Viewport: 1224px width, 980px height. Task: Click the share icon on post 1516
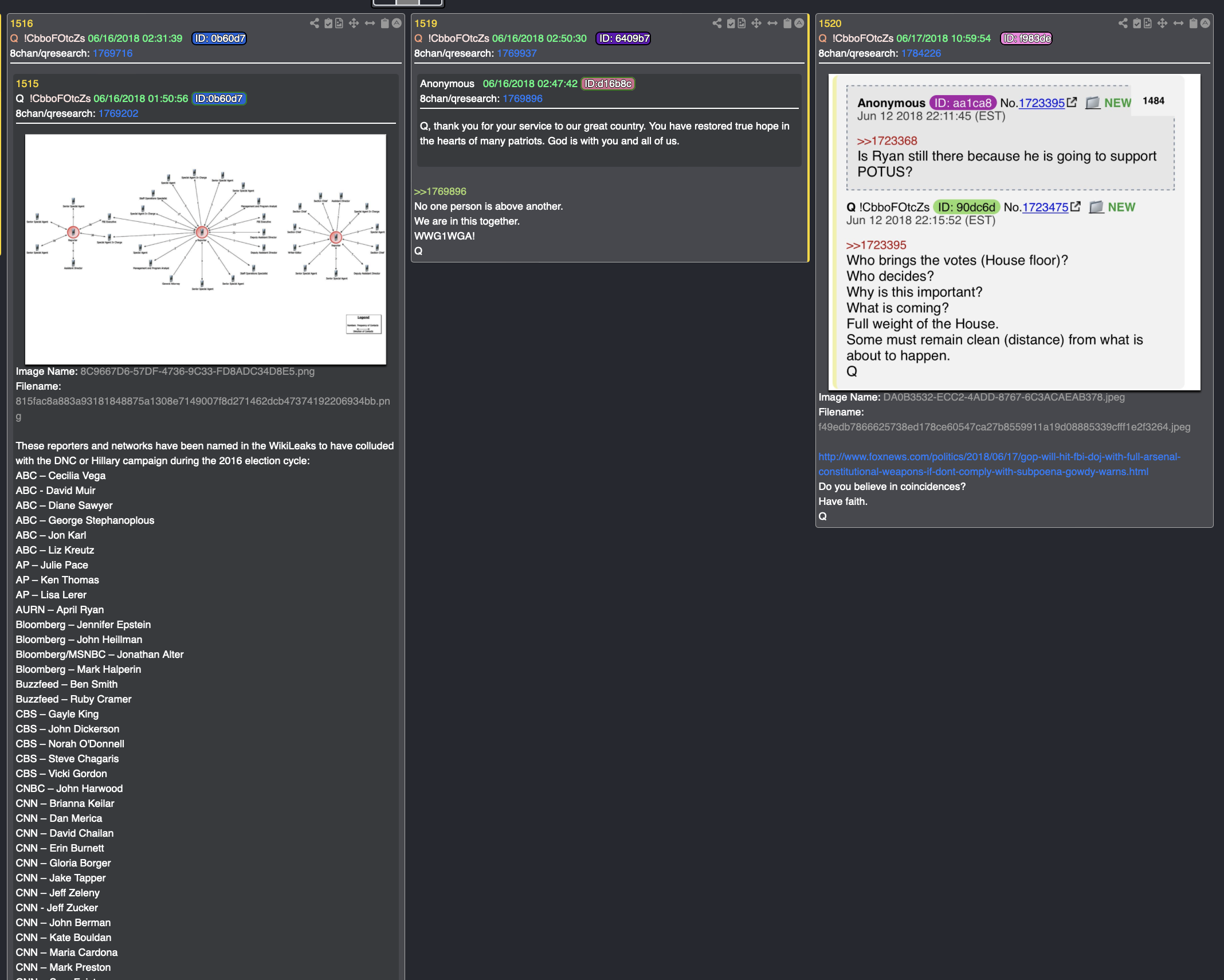click(314, 23)
